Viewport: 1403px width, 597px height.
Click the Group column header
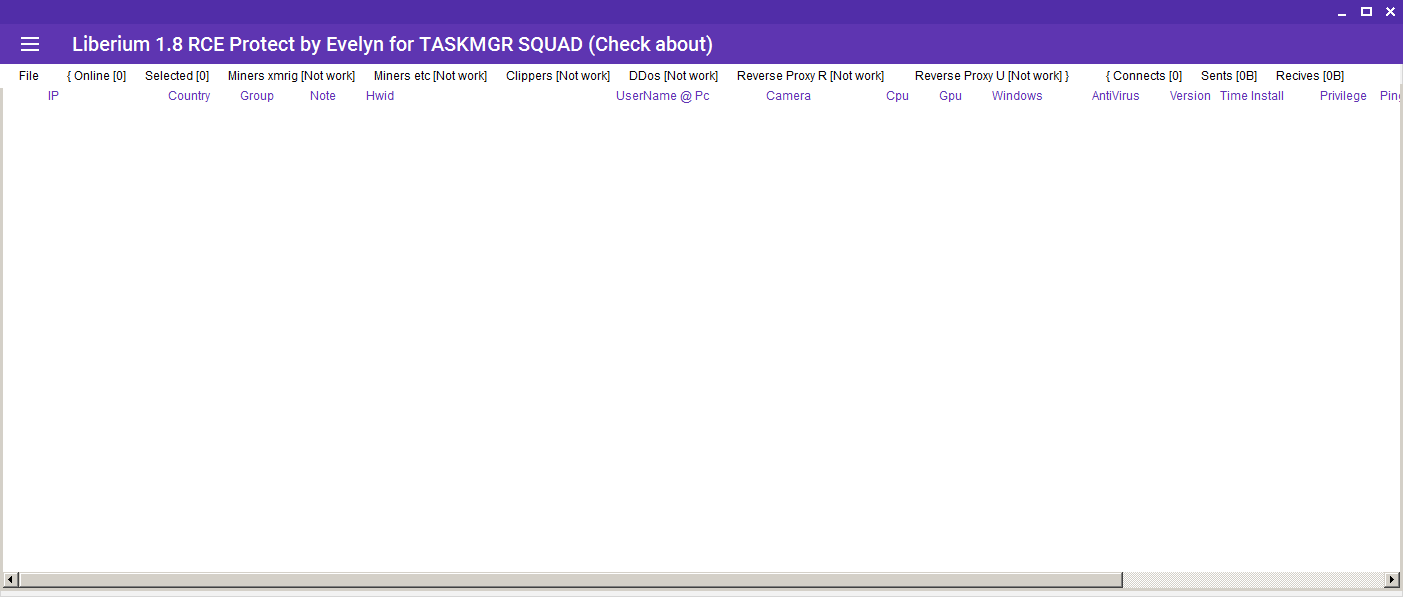pyautogui.click(x=257, y=96)
